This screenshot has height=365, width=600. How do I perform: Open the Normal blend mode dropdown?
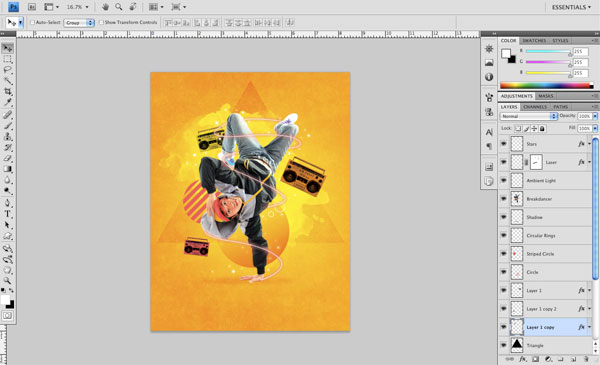(x=528, y=116)
